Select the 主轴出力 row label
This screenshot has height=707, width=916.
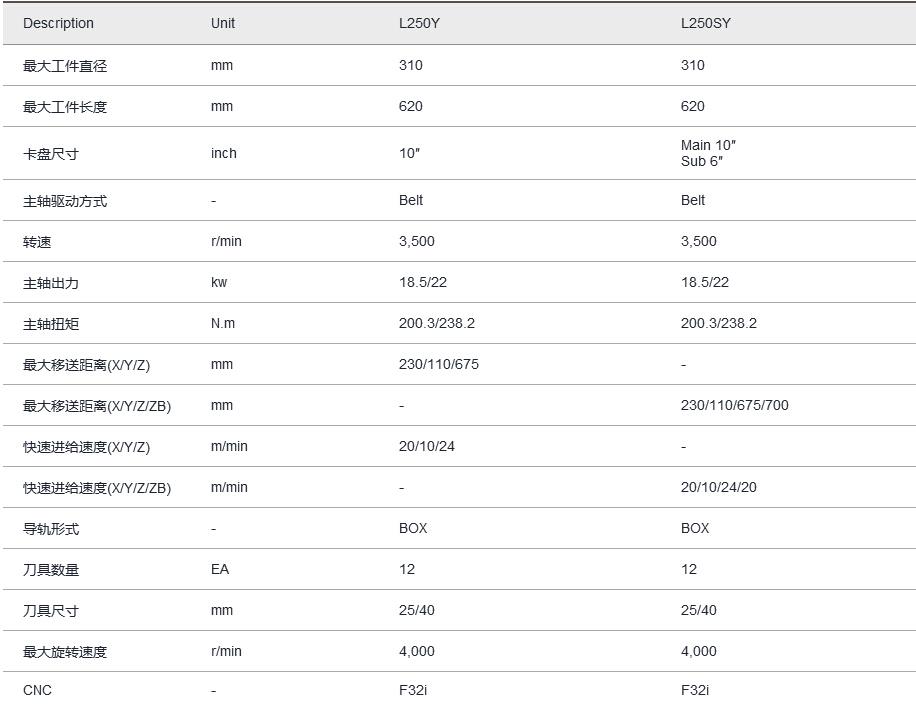[51, 283]
